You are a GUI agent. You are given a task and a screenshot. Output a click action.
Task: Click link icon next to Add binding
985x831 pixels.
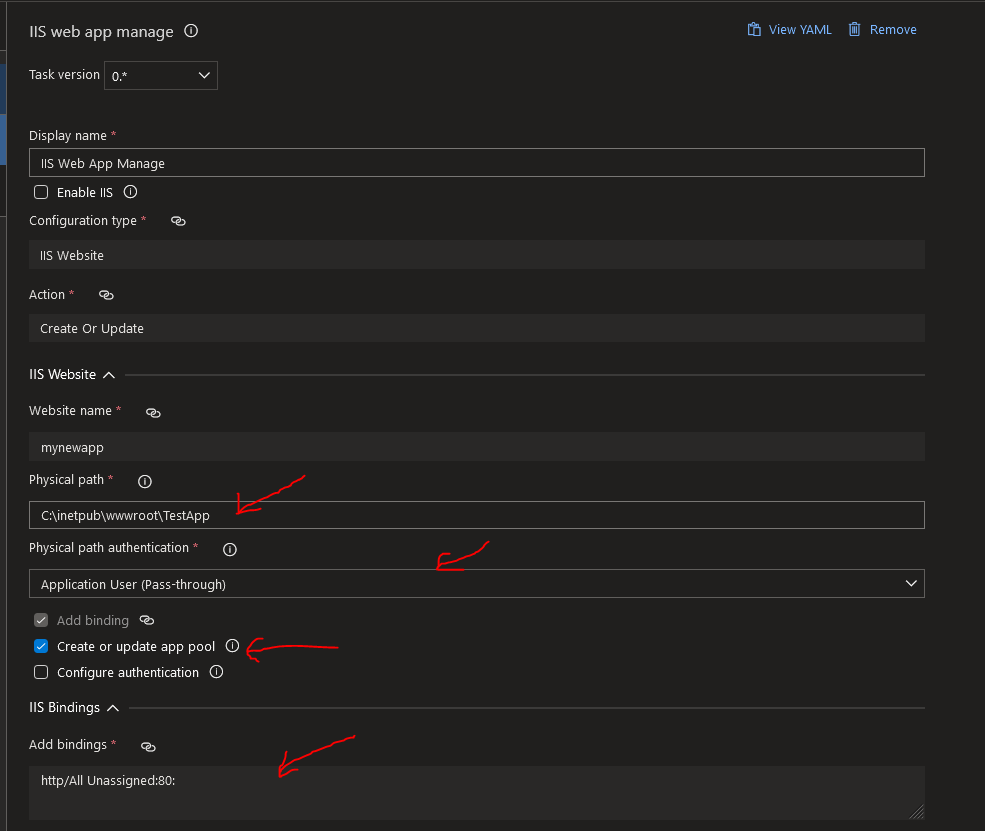pyautogui.click(x=146, y=621)
